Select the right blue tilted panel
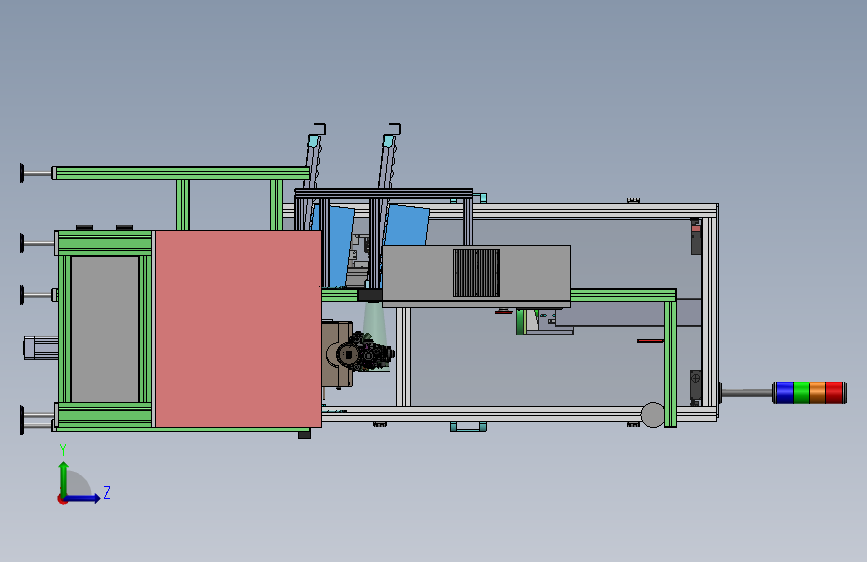Viewport: 867px width, 562px height. 407,225
